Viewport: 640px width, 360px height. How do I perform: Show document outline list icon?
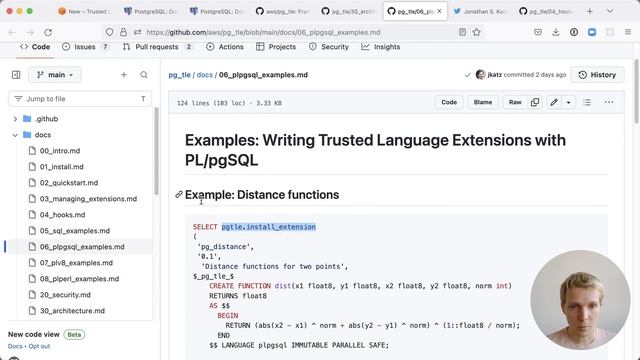click(587, 102)
